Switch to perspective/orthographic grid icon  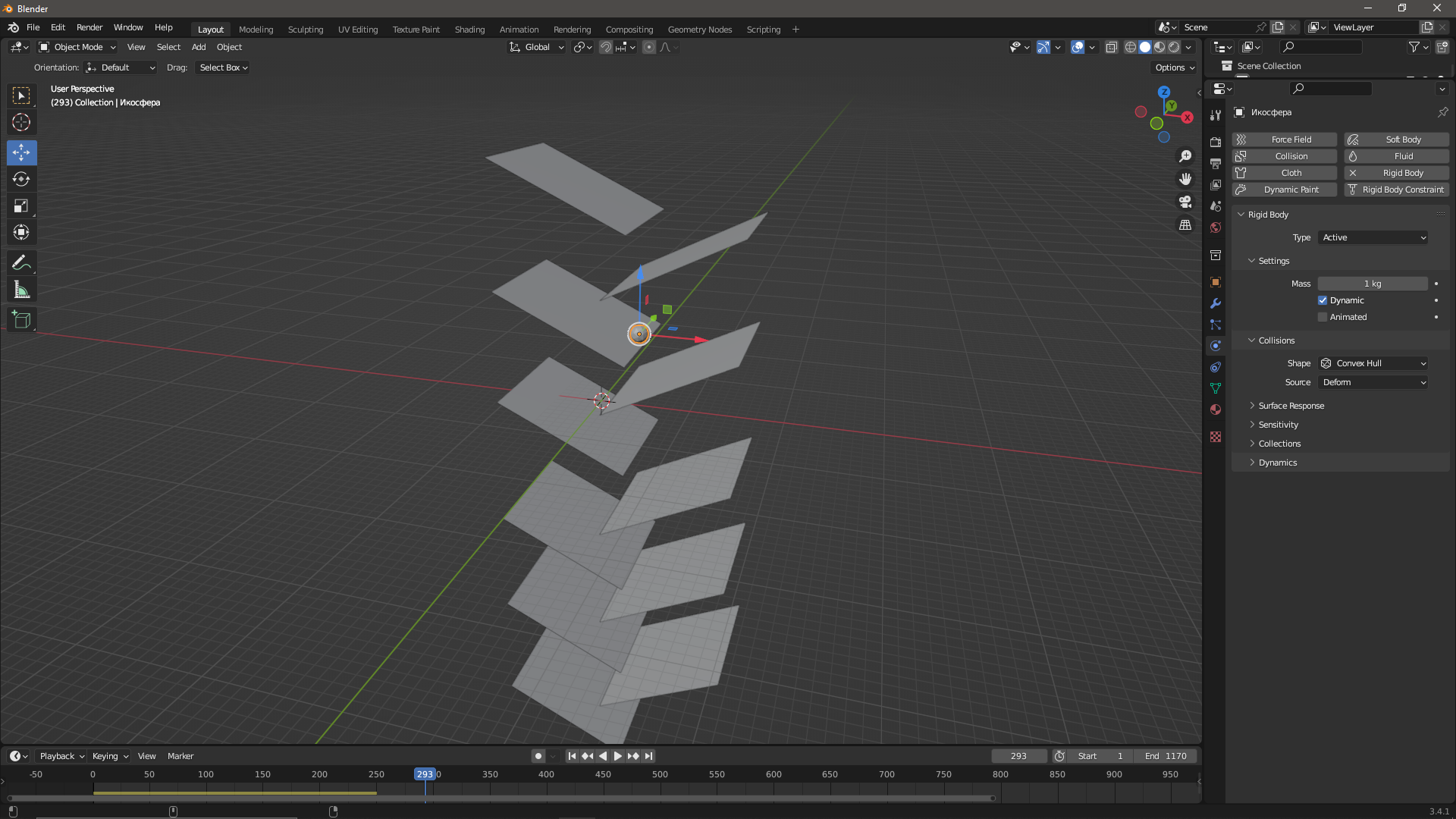(x=1185, y=225)
